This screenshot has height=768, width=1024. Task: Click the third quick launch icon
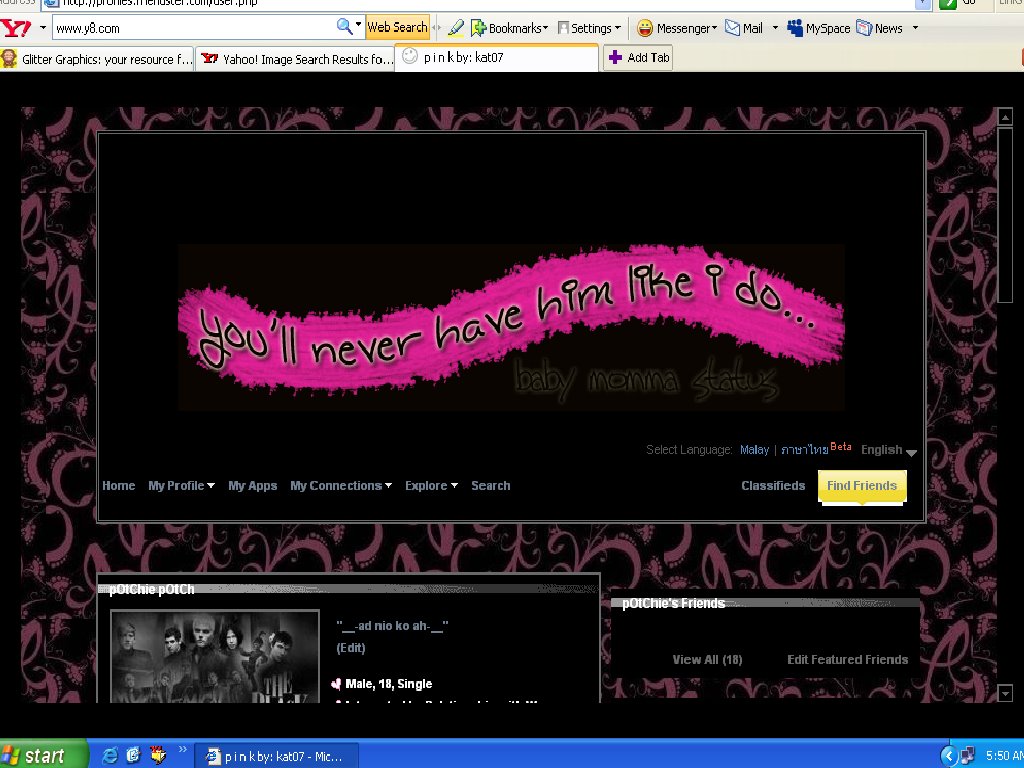[157, 755]
